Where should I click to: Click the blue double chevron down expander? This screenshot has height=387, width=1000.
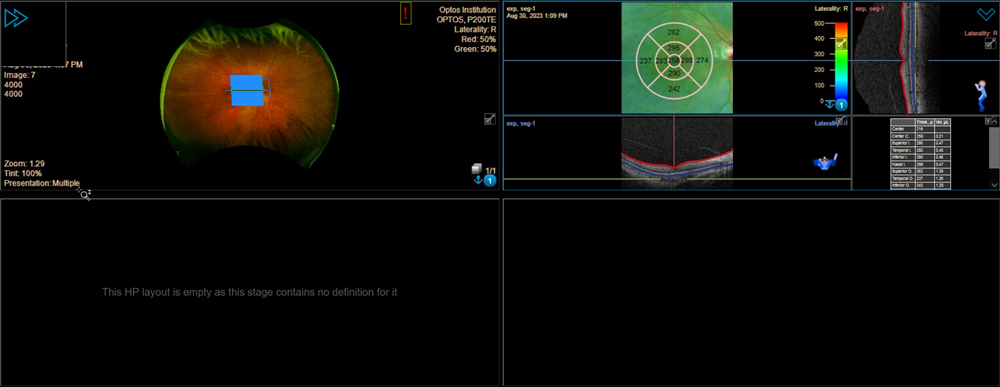pyautogui.click(x=985, y=13)
